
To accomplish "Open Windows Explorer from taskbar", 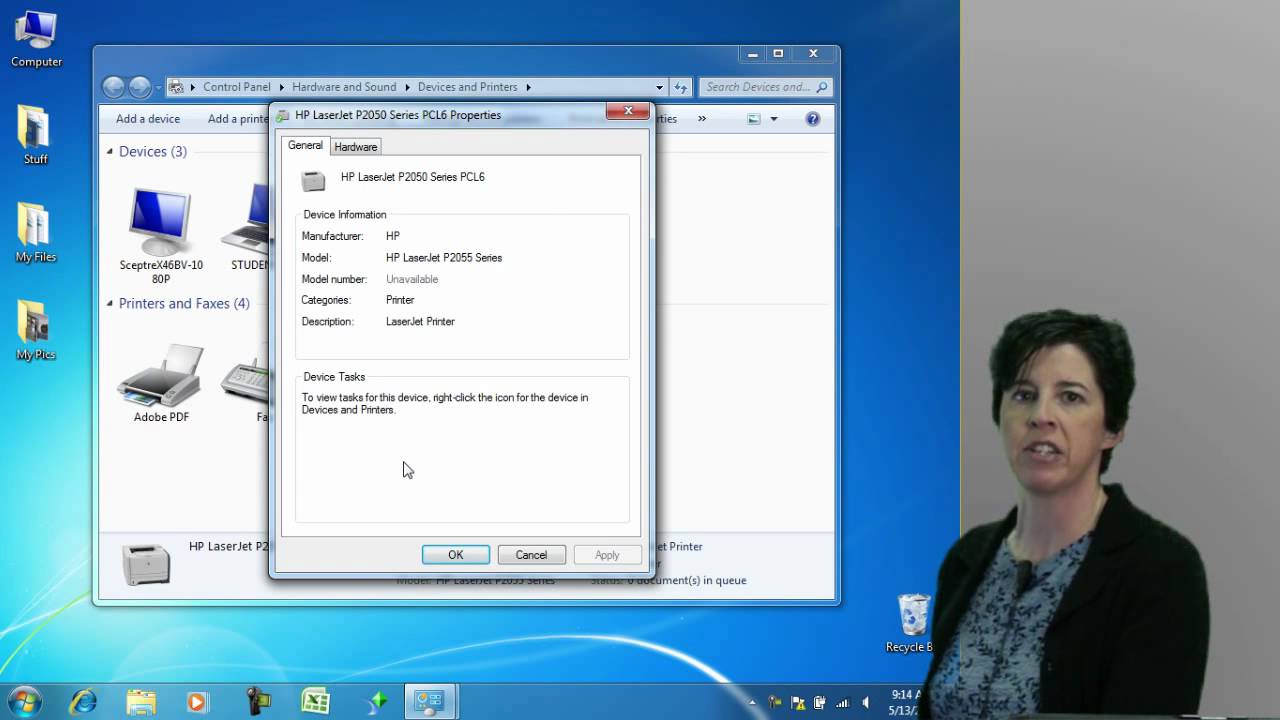I will pos(141,702).
